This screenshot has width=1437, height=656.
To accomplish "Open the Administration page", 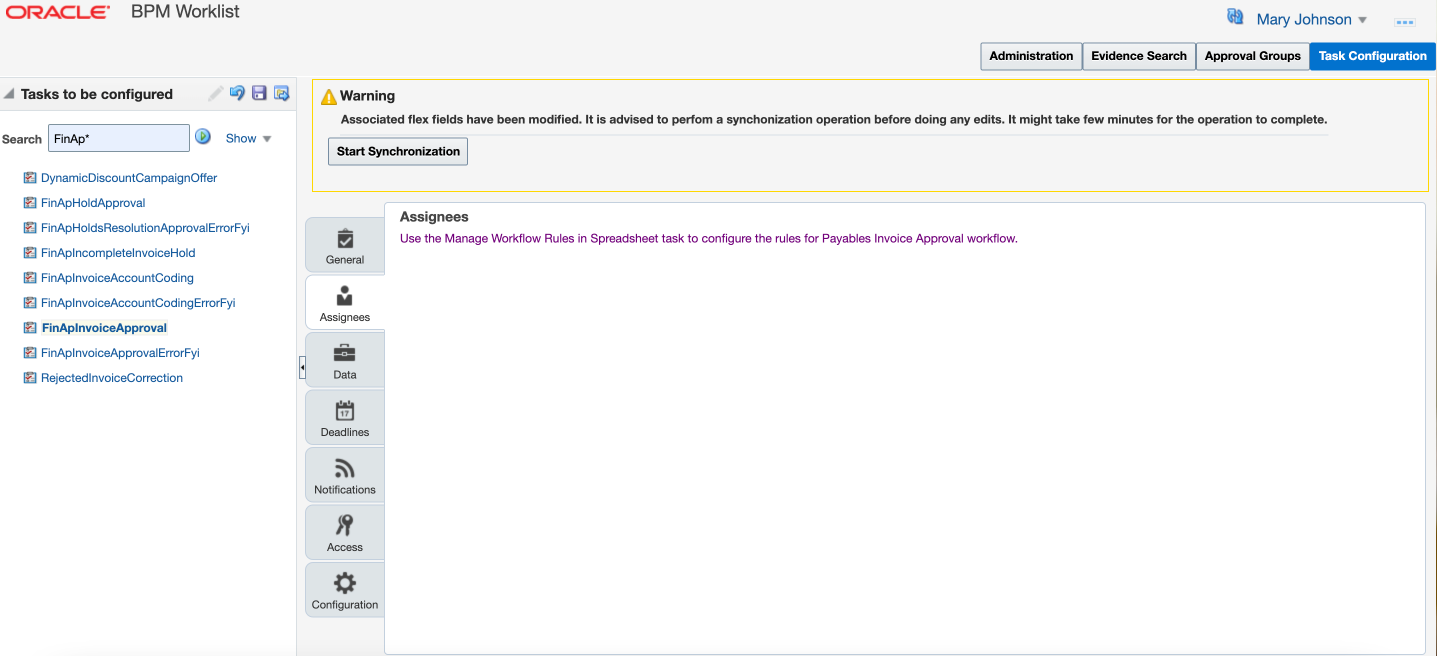I will (x=1031, y=56).
